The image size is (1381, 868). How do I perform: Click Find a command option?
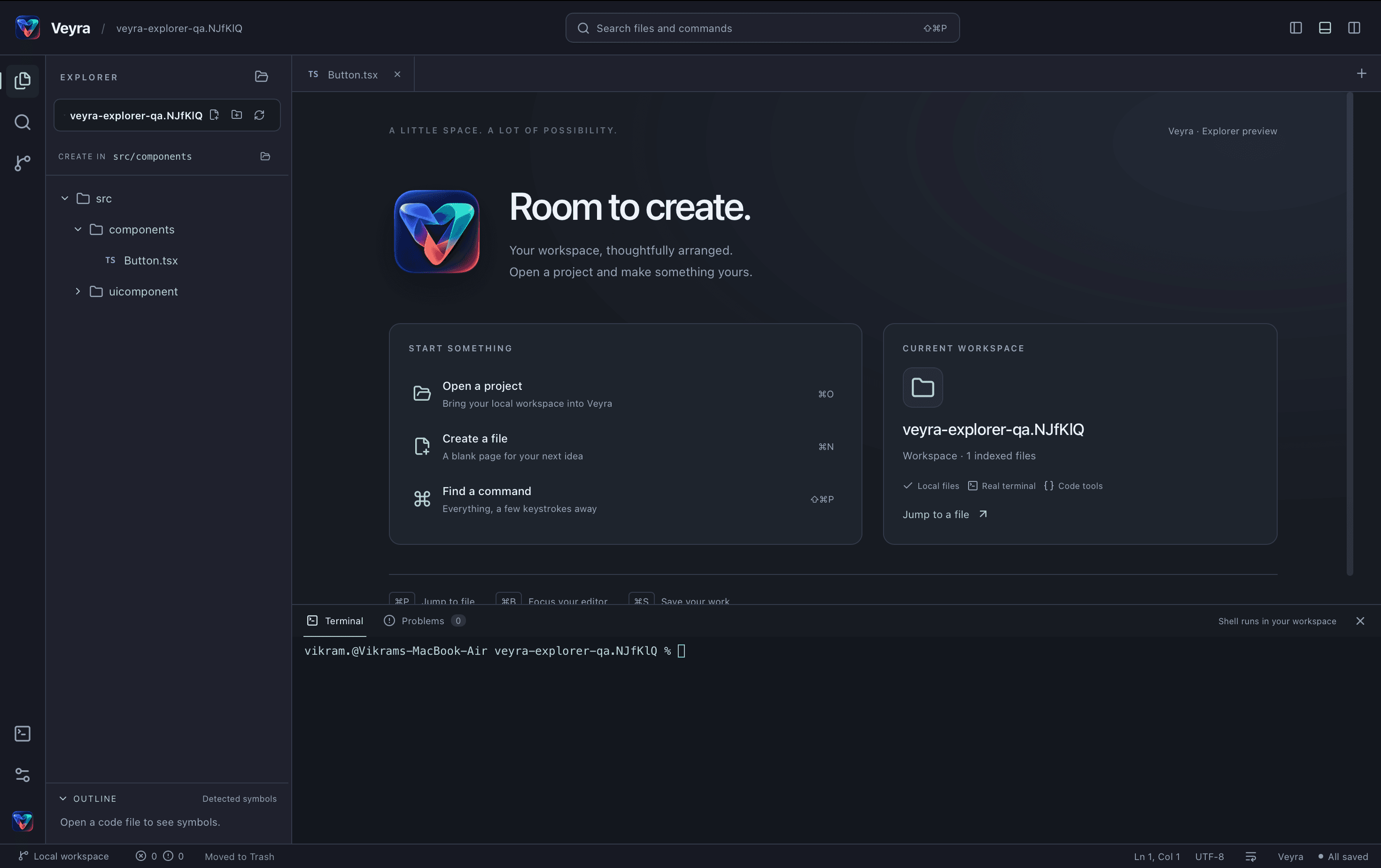[x=625, y=499]
